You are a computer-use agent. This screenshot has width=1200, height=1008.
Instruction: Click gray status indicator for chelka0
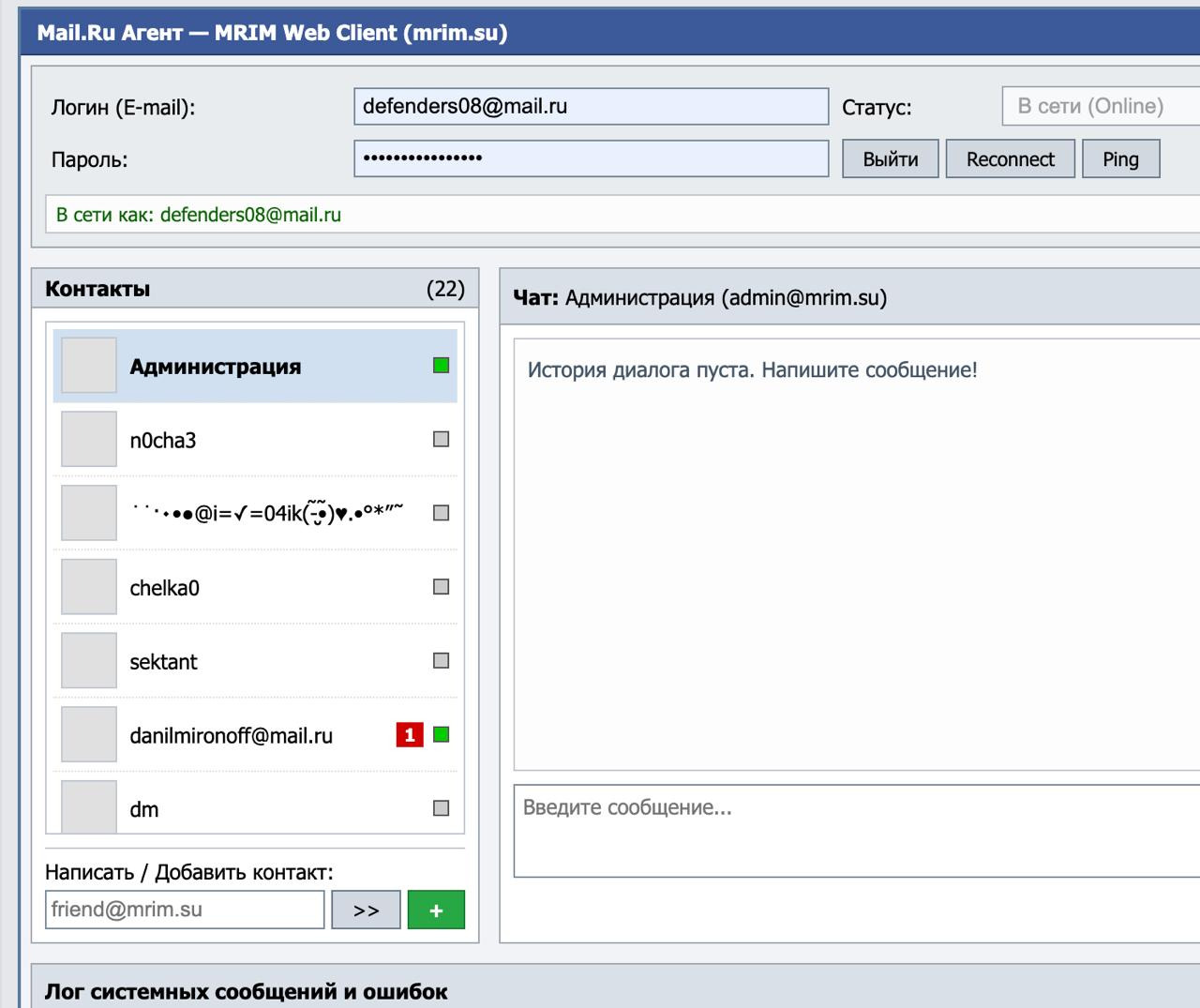[x=442, y=587]
